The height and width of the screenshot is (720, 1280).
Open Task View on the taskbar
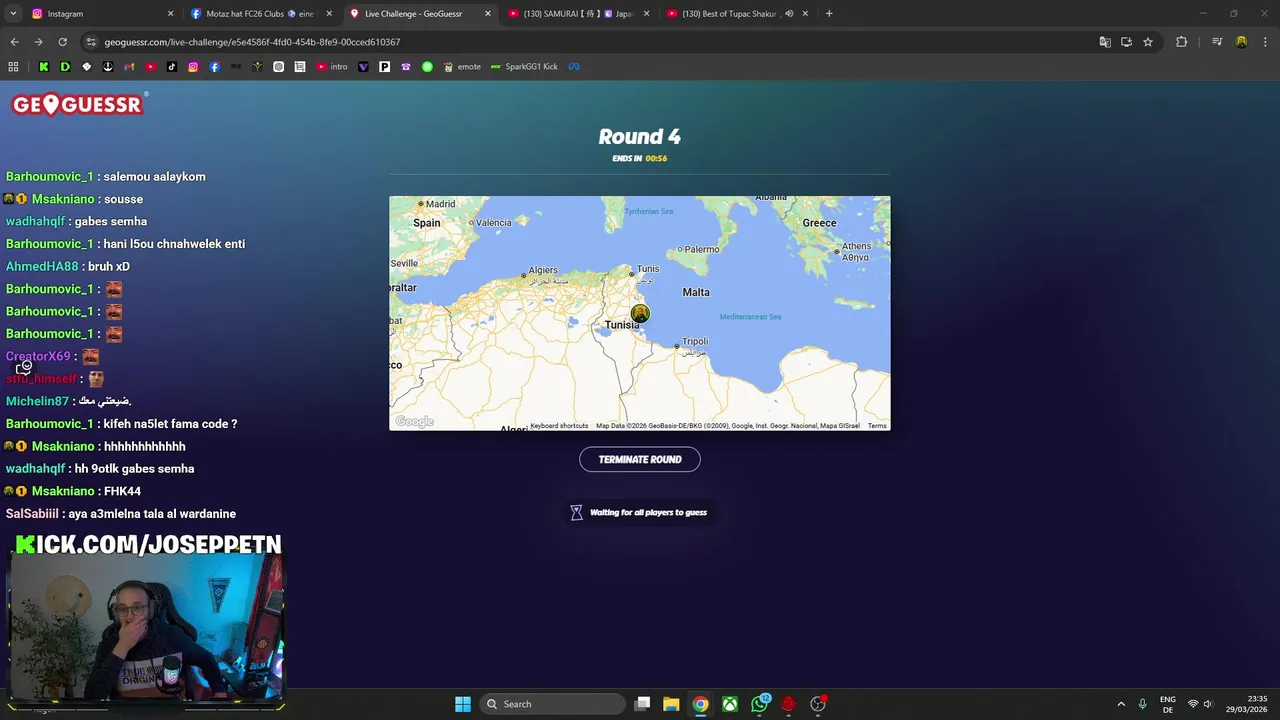(643, 704)
